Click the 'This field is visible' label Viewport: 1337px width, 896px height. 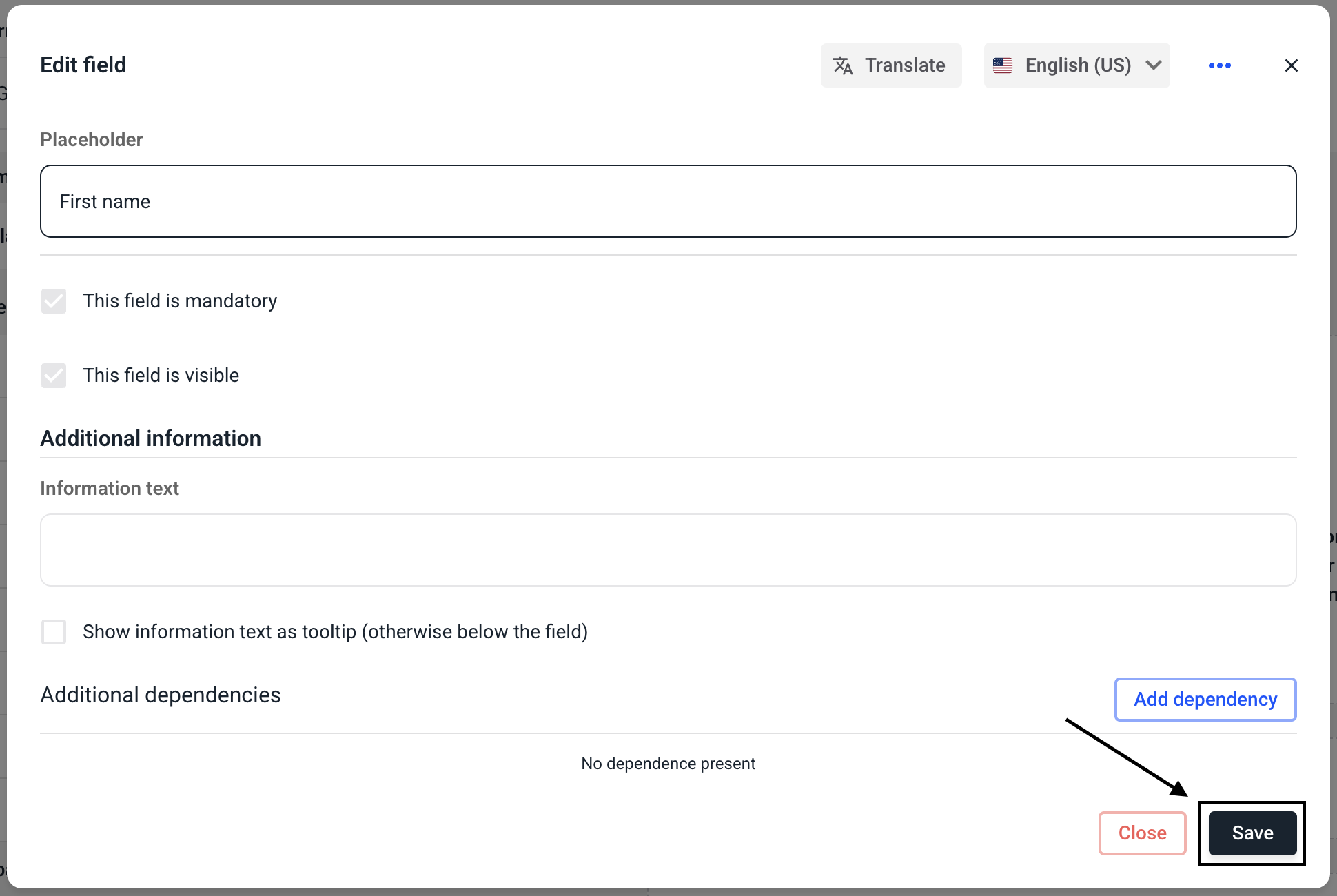click(161, 376)
